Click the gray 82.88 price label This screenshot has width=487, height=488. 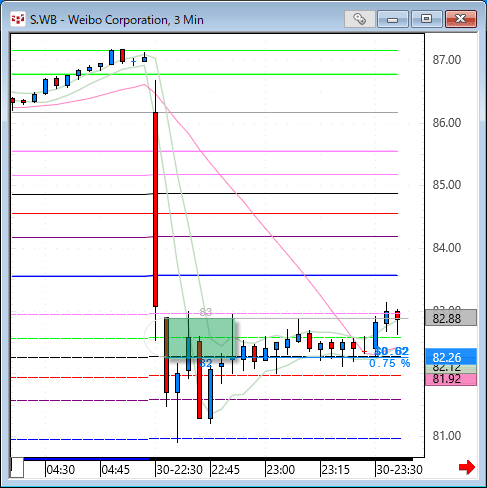tap(451, 318)
